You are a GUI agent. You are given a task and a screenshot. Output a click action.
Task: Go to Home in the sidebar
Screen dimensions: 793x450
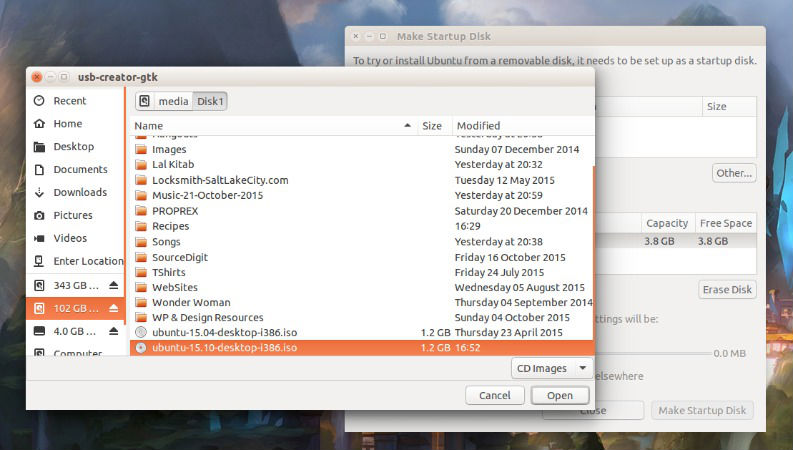[75, 123]
